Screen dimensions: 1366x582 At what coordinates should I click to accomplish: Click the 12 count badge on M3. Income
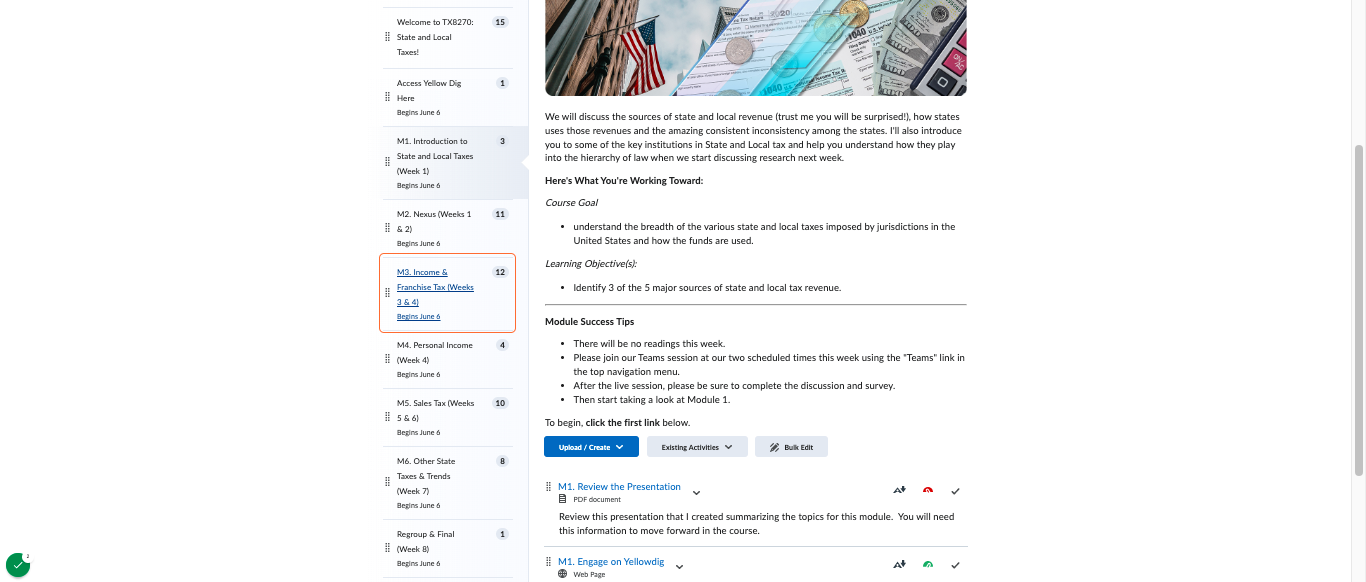501,272
